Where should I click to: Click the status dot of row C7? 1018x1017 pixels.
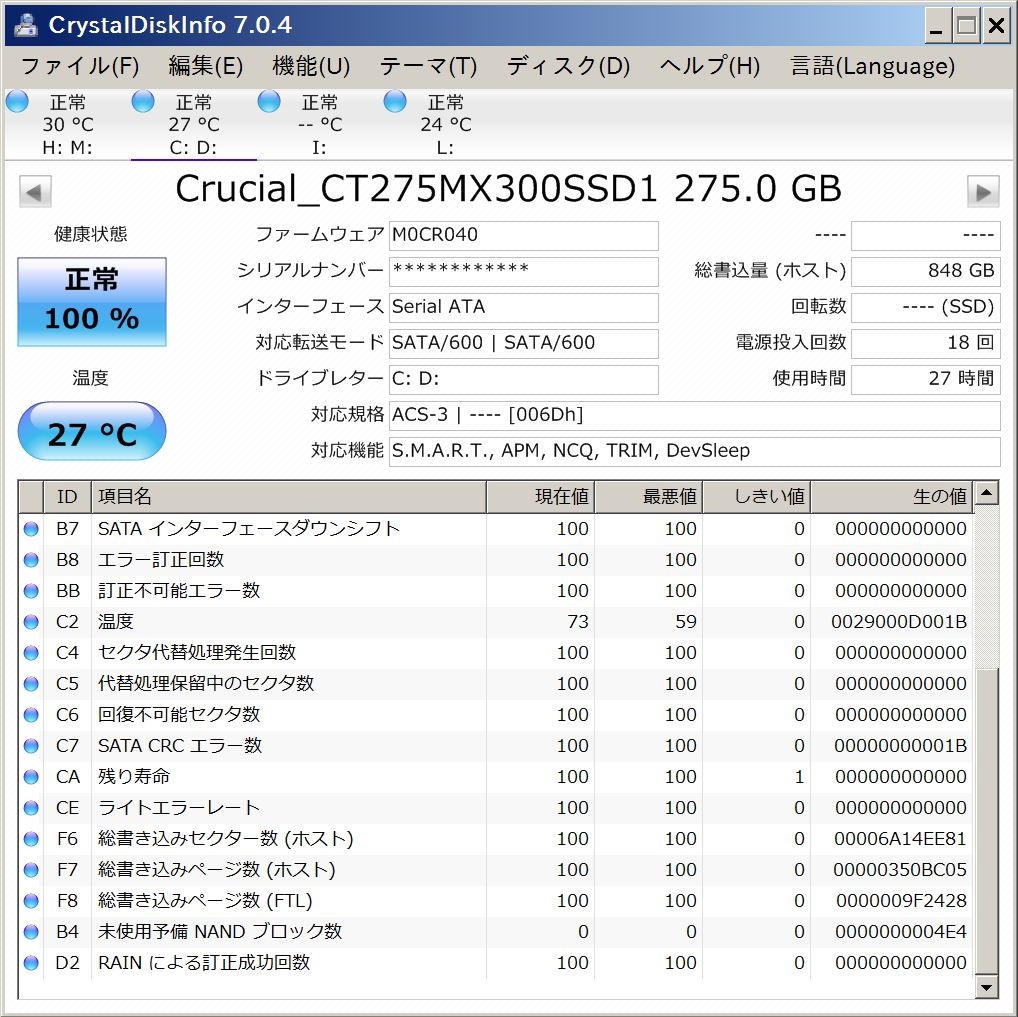31,746
